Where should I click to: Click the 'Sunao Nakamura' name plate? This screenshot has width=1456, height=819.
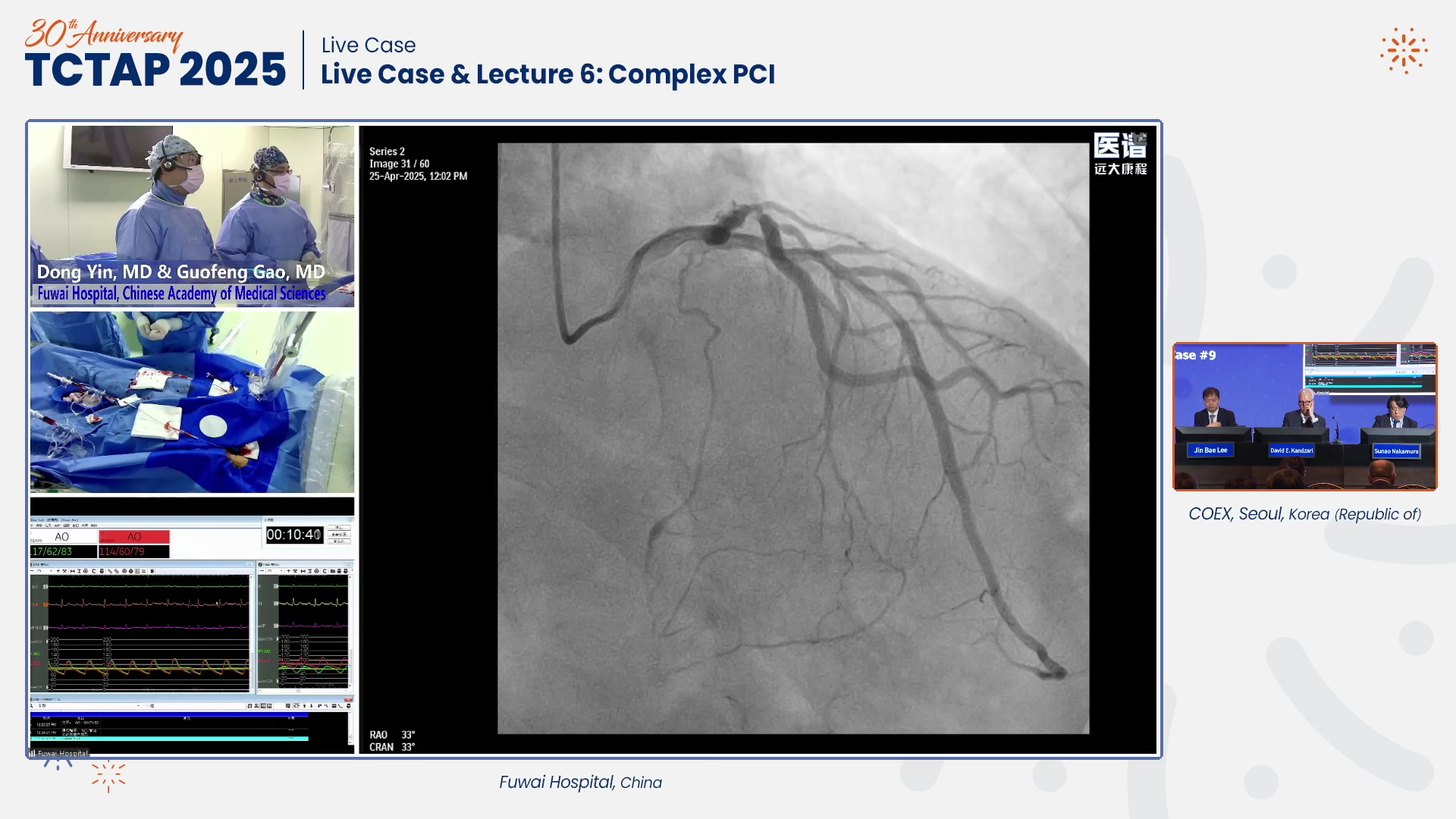pyautogui.click(x=1396, y=451)
